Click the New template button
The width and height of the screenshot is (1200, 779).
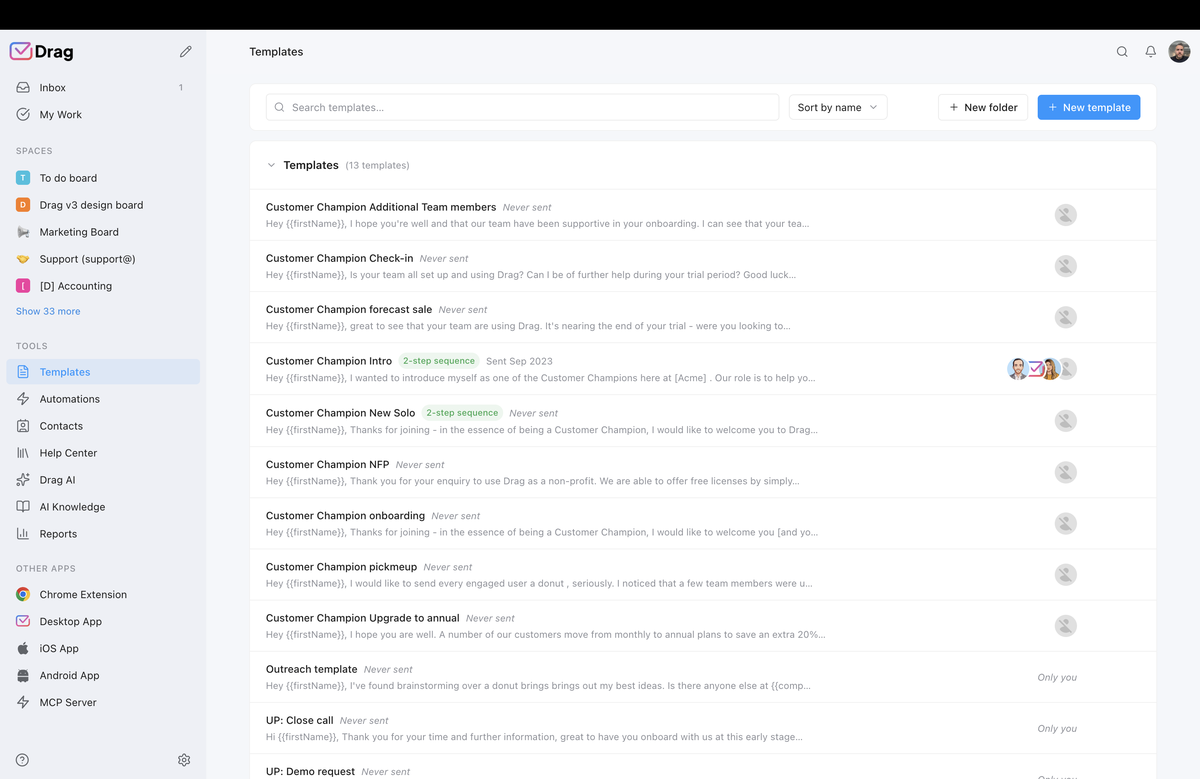[1089, 107]
